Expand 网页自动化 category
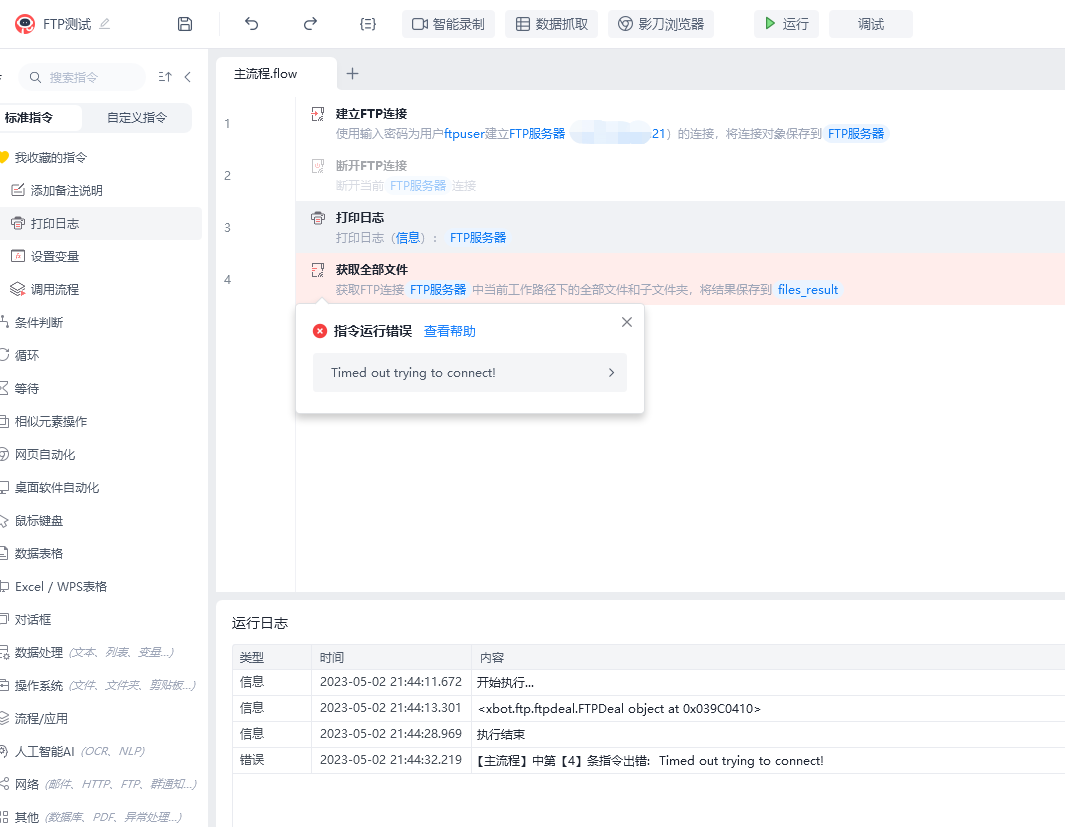This screenshot has height=827, width=1065. [45, 455]
